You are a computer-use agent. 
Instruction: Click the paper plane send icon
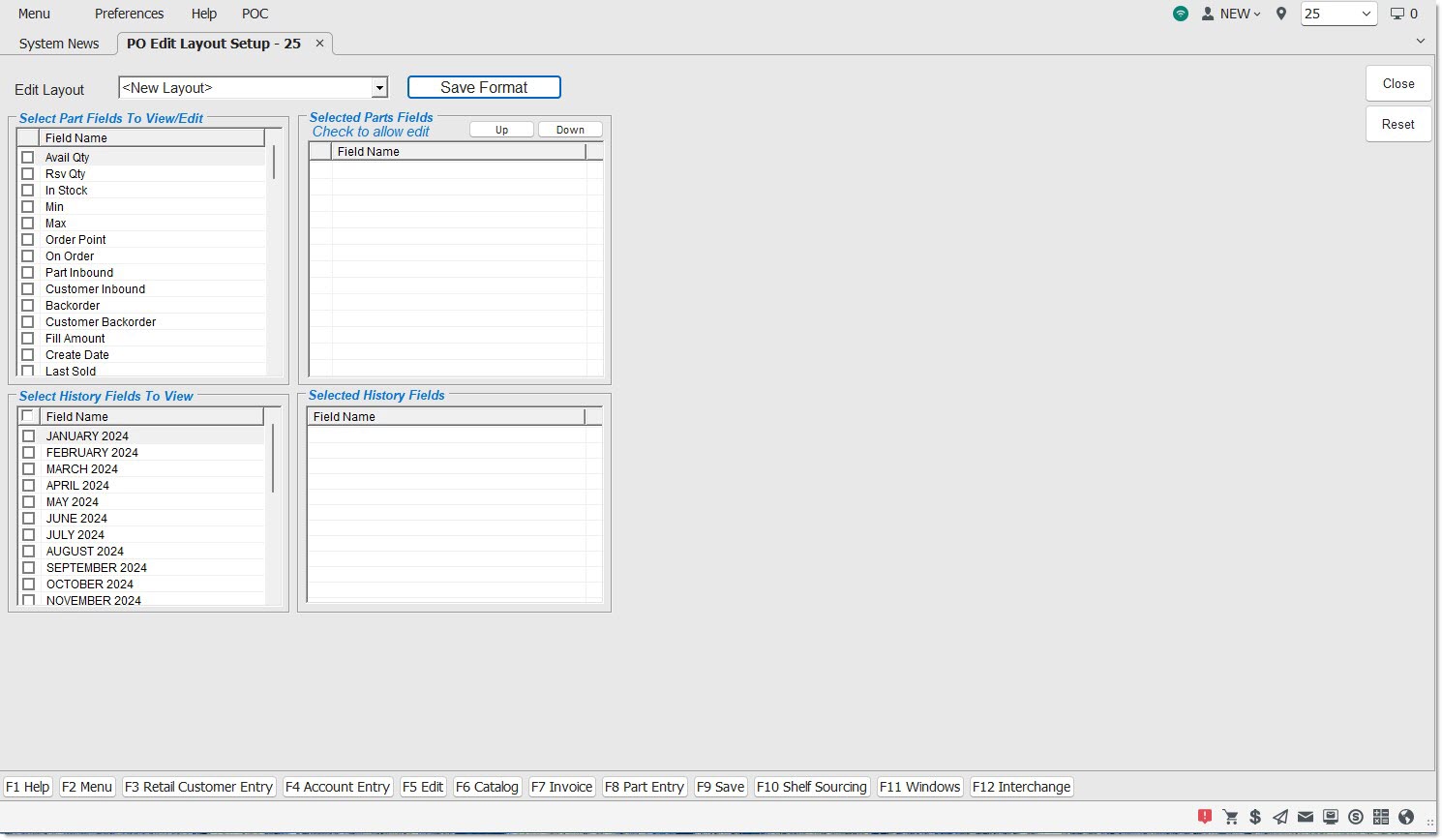pos(1280,817)
